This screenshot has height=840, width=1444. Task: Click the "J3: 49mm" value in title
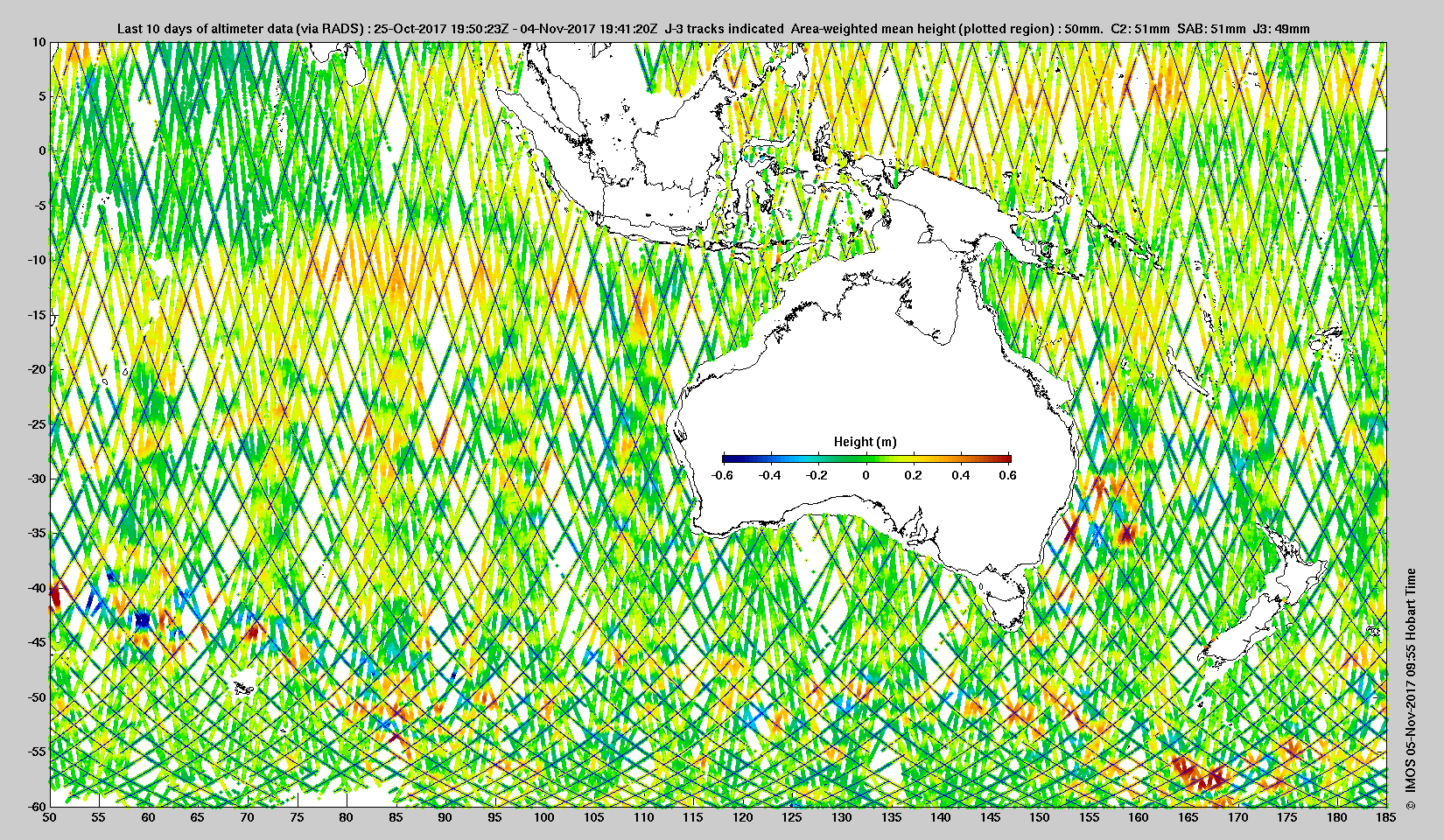[x=1282, y=29]
